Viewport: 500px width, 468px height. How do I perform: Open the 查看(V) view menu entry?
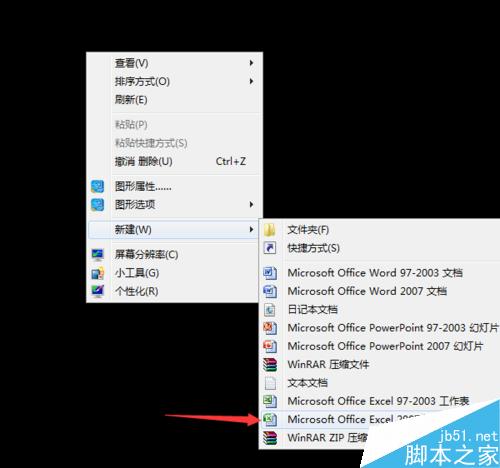[174, 63]
